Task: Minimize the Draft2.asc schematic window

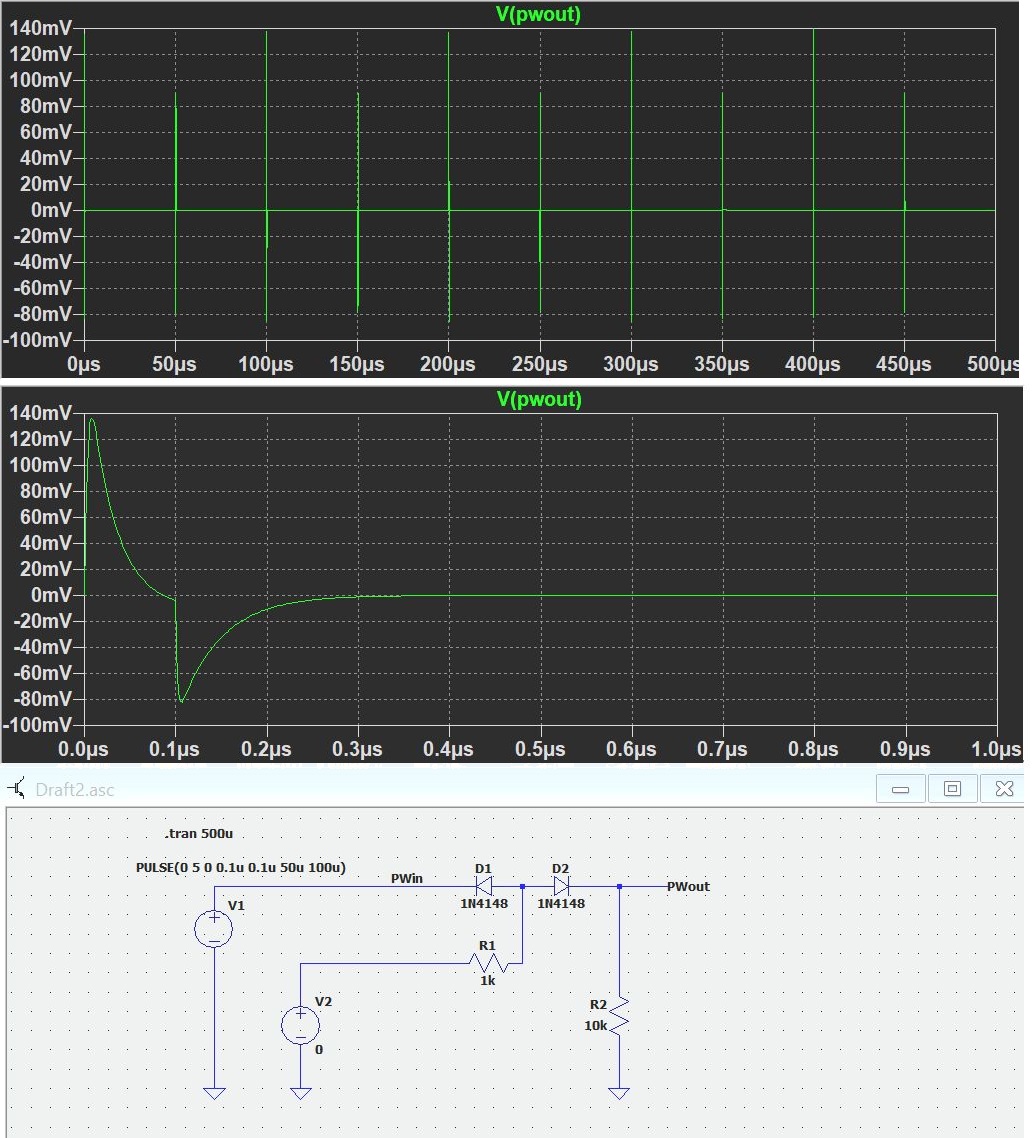Action: pos(901,789)
